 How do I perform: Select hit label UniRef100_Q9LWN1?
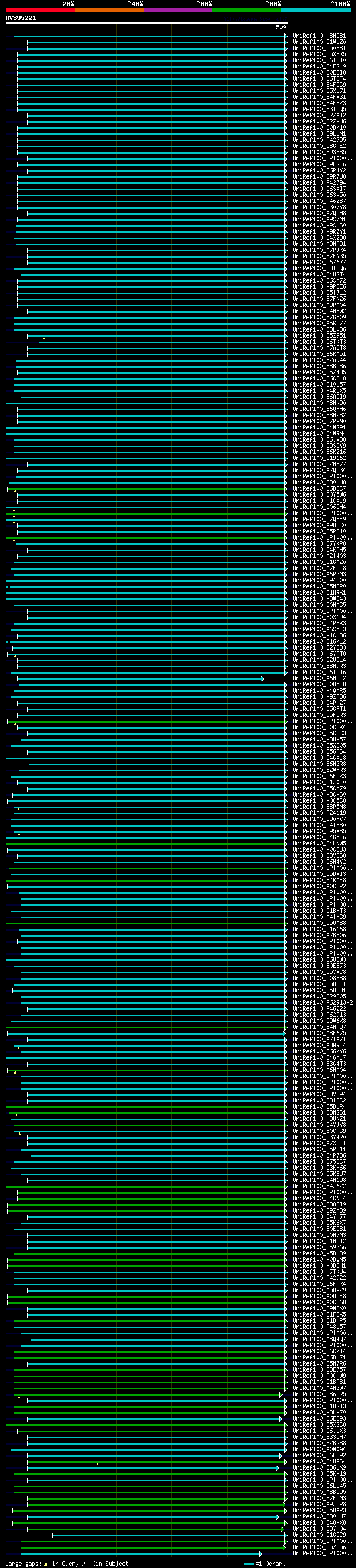point(319,134)
